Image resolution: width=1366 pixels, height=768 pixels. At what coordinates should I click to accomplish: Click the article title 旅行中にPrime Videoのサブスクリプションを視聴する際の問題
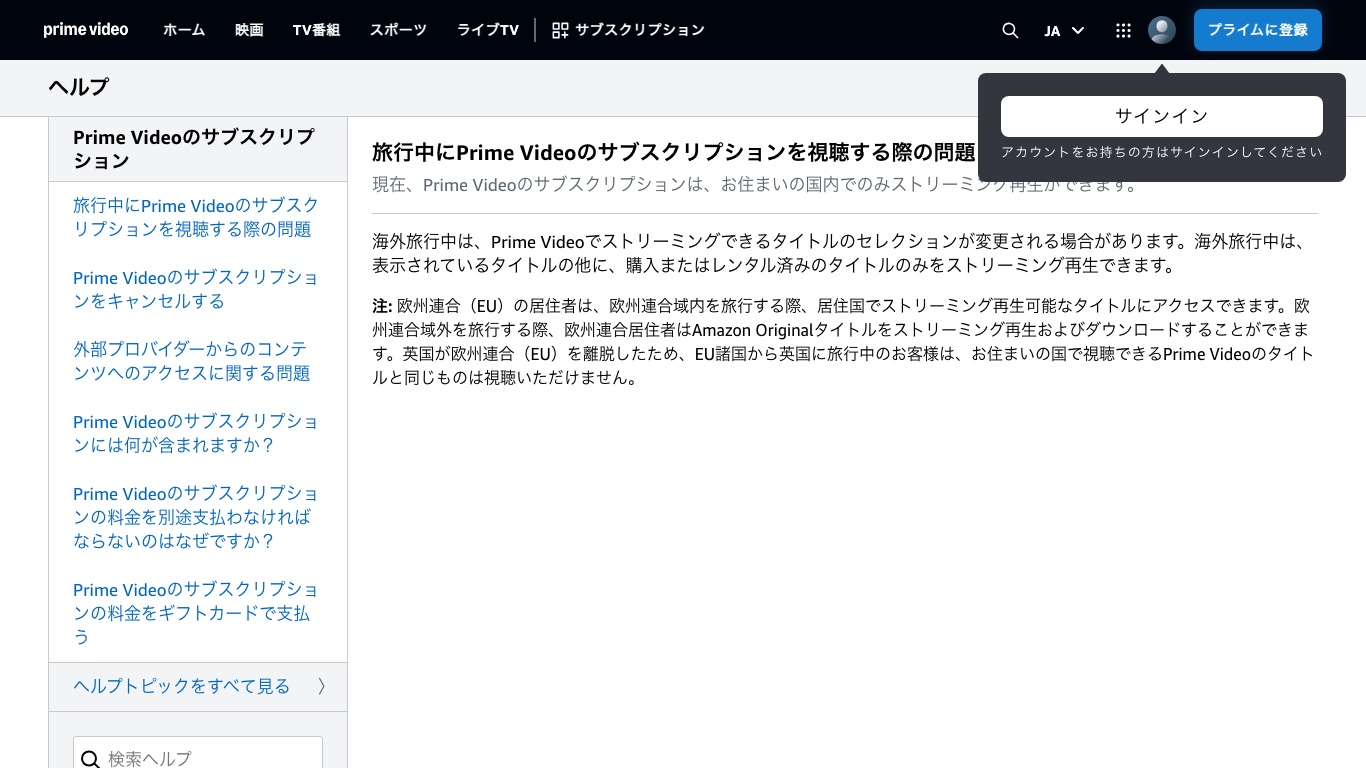click(x=673, y=152)
